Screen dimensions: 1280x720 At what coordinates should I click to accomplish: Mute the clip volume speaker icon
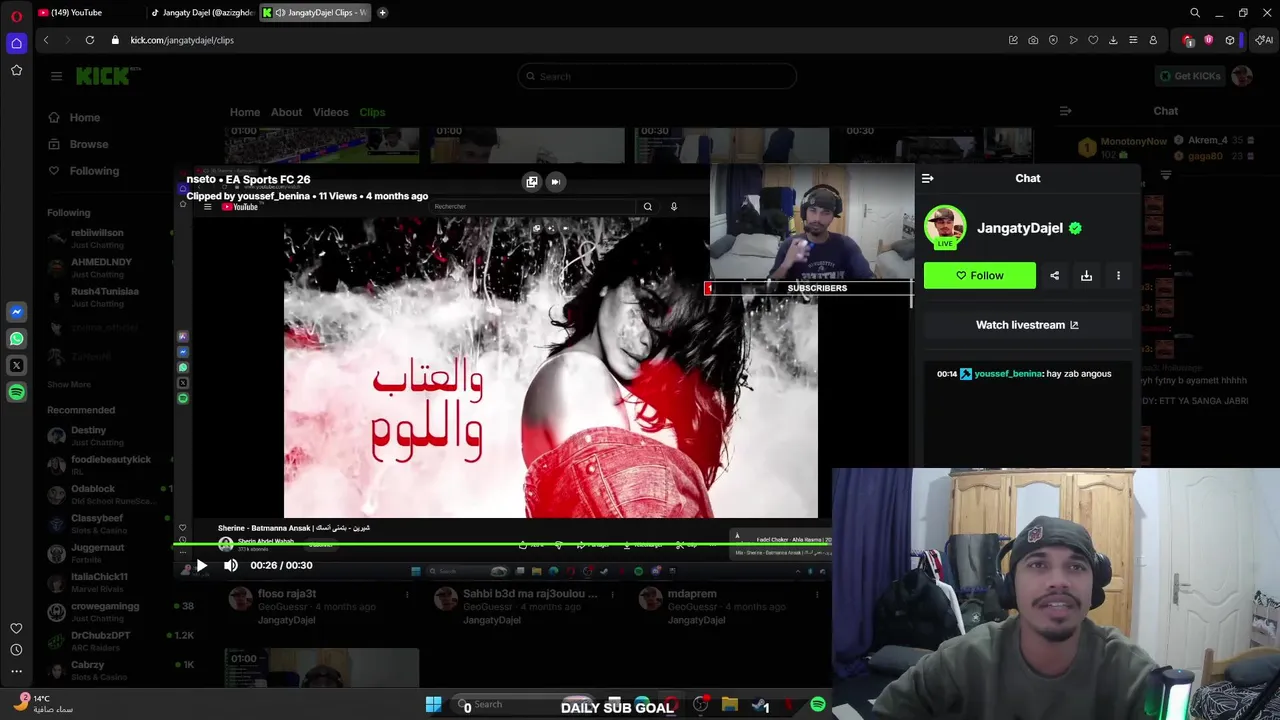coord(231,565)
